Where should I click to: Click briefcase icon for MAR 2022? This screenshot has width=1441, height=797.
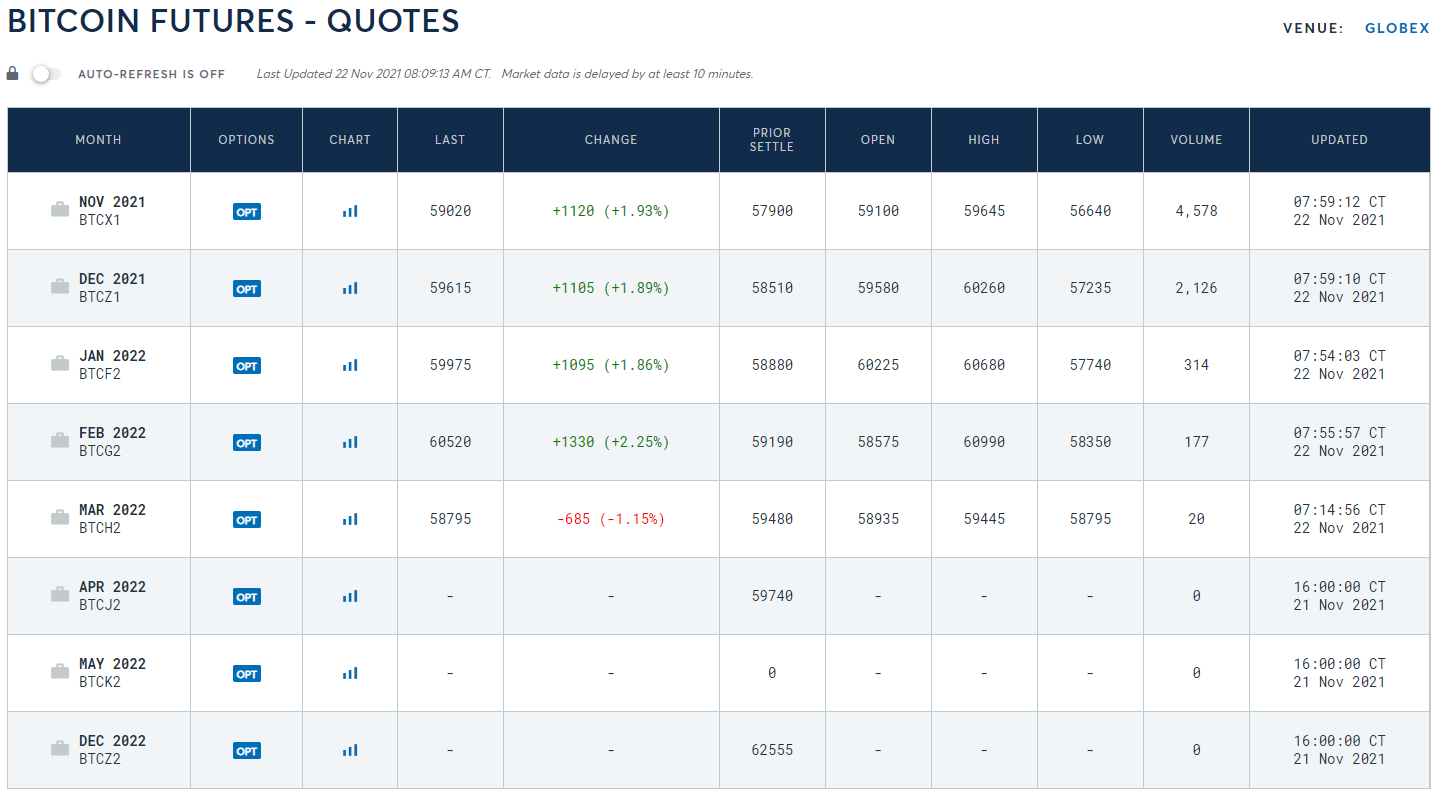pos(60,517)
